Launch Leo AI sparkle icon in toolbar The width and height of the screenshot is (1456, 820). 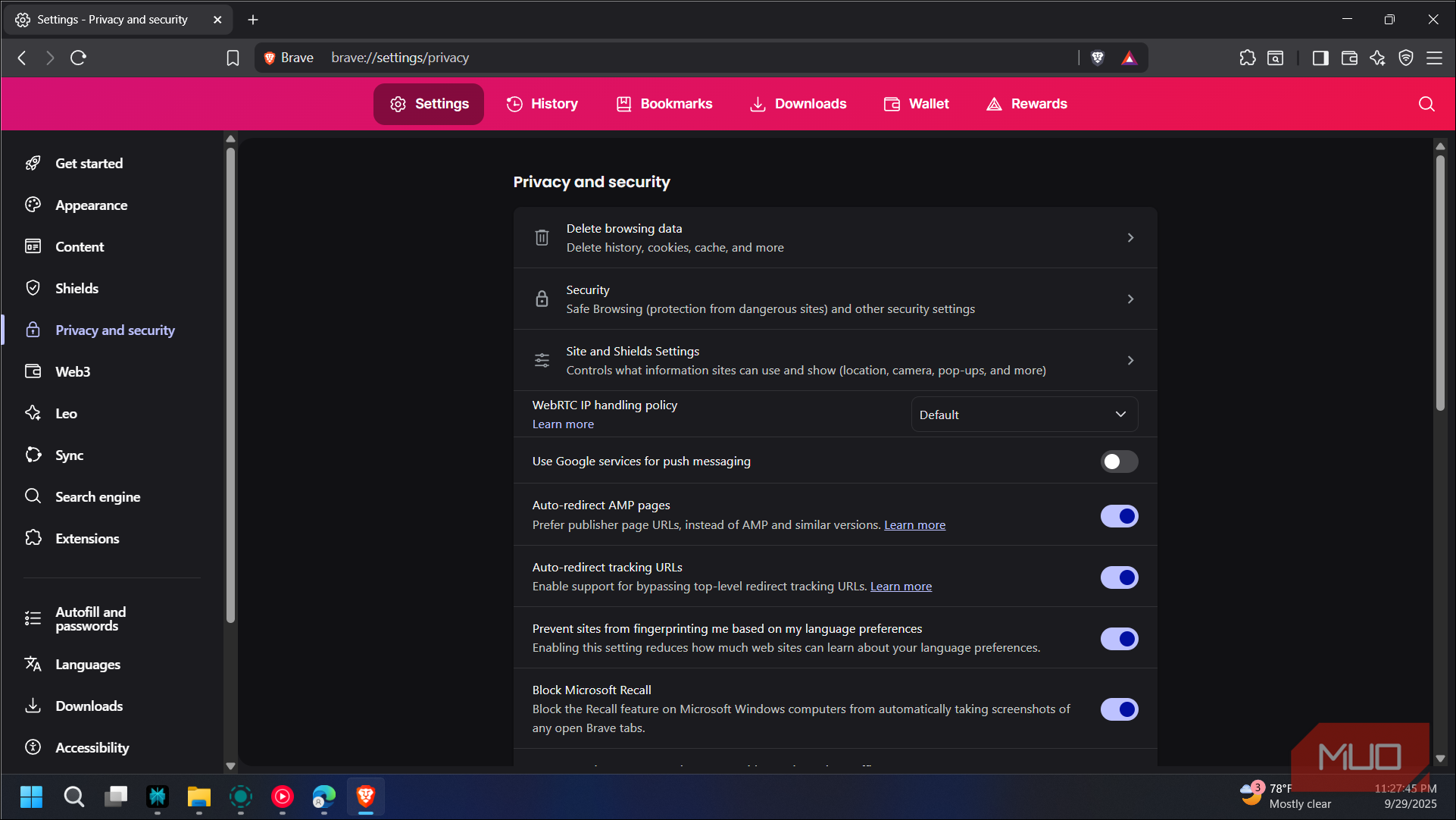tap(1377, 58)
